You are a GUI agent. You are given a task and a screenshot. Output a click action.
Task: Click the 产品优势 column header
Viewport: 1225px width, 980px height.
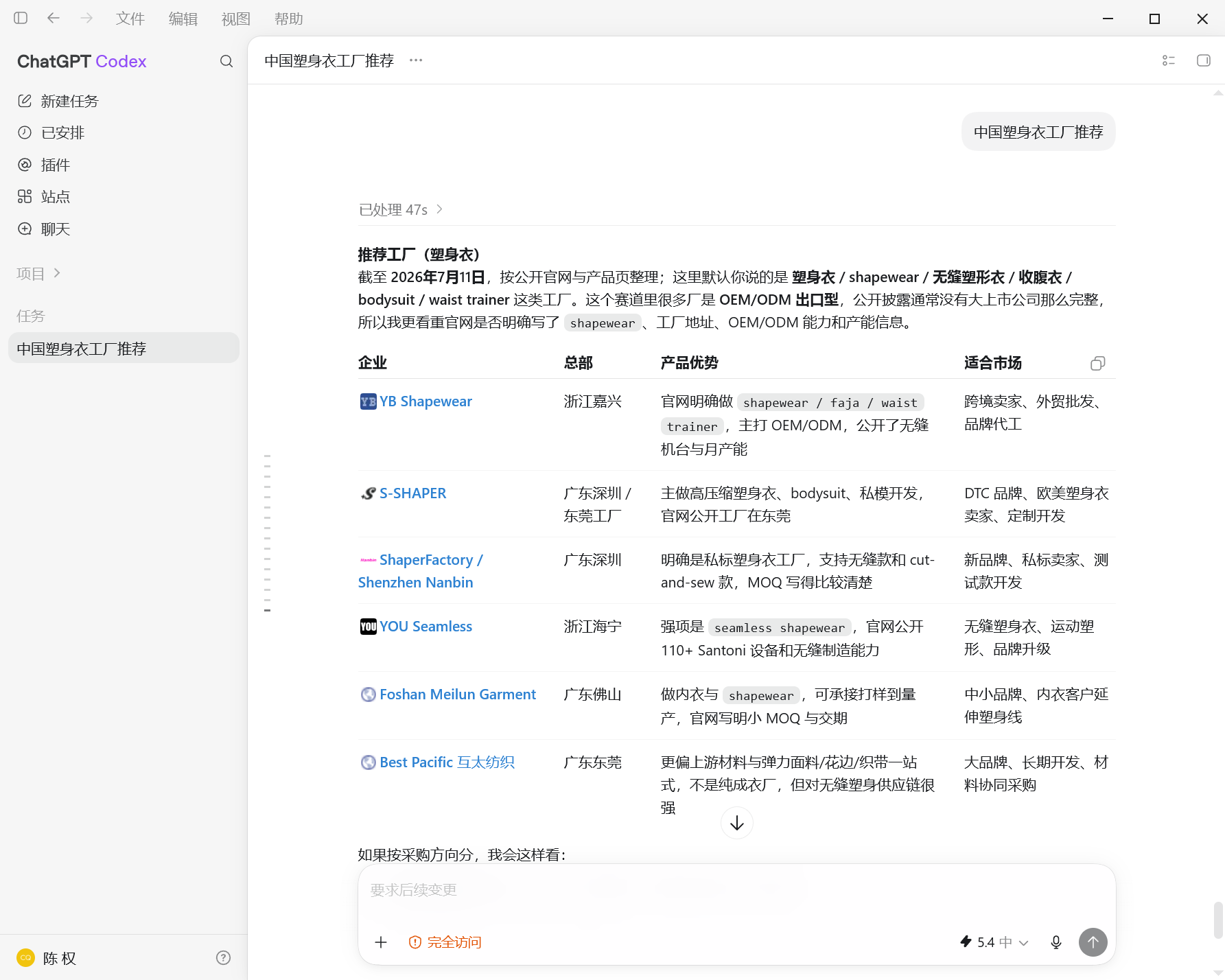pyautogui.click(x=690, y=363)
